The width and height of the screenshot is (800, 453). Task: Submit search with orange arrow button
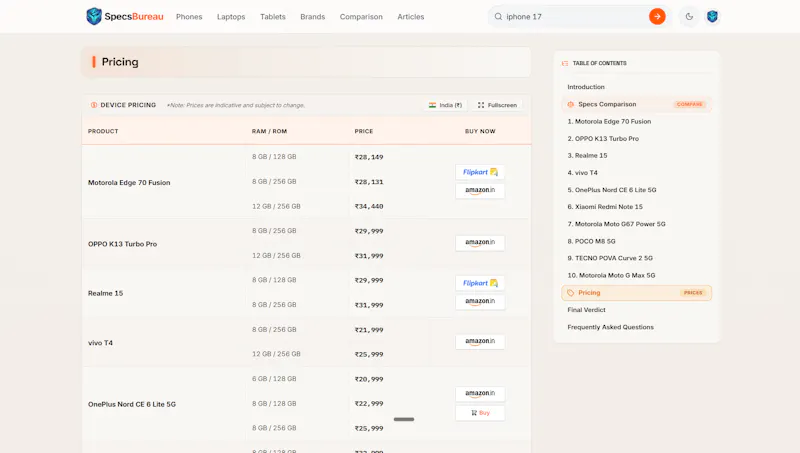pos(657,16)
